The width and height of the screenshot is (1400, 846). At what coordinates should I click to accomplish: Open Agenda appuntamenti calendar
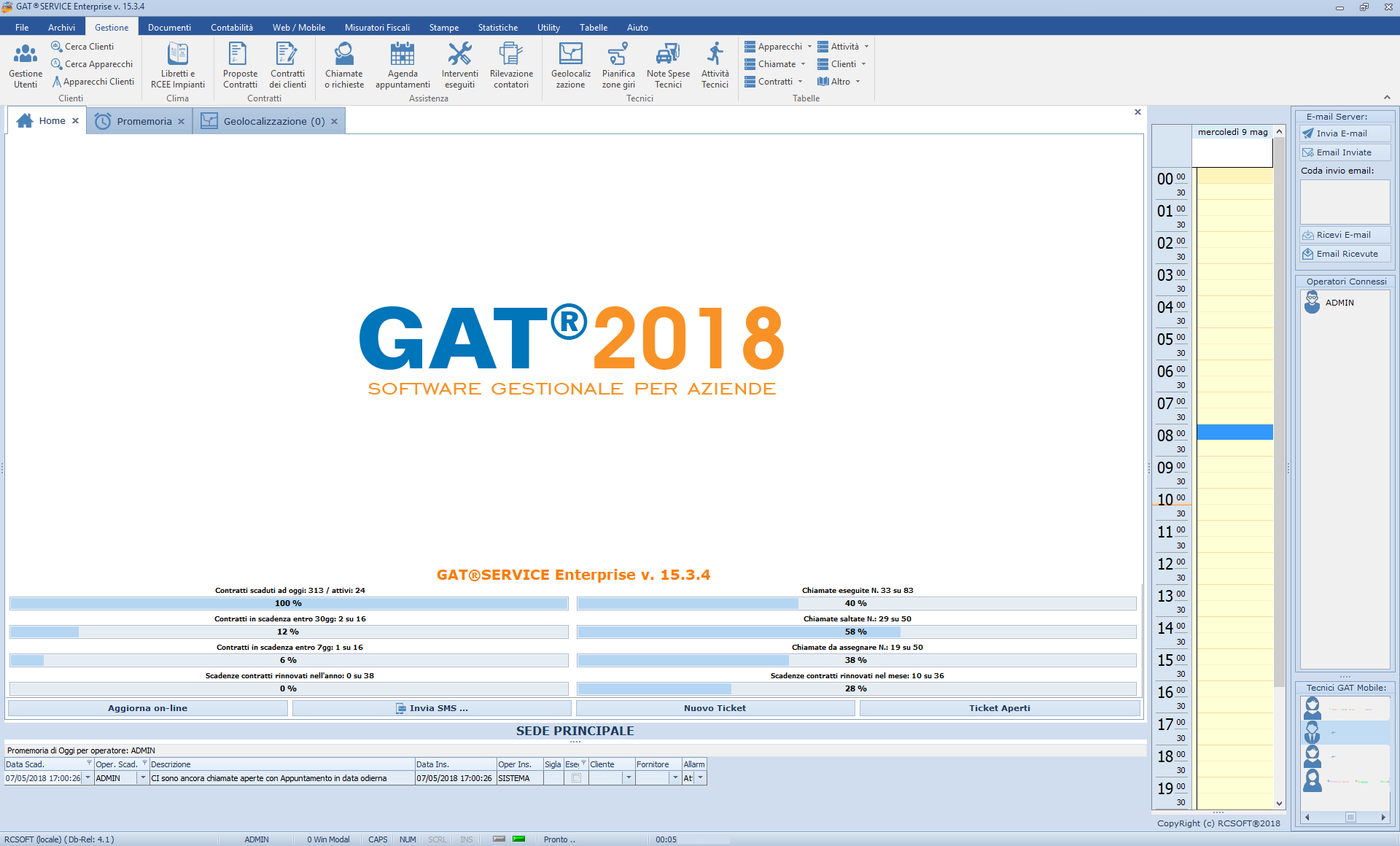pos(402,65)
